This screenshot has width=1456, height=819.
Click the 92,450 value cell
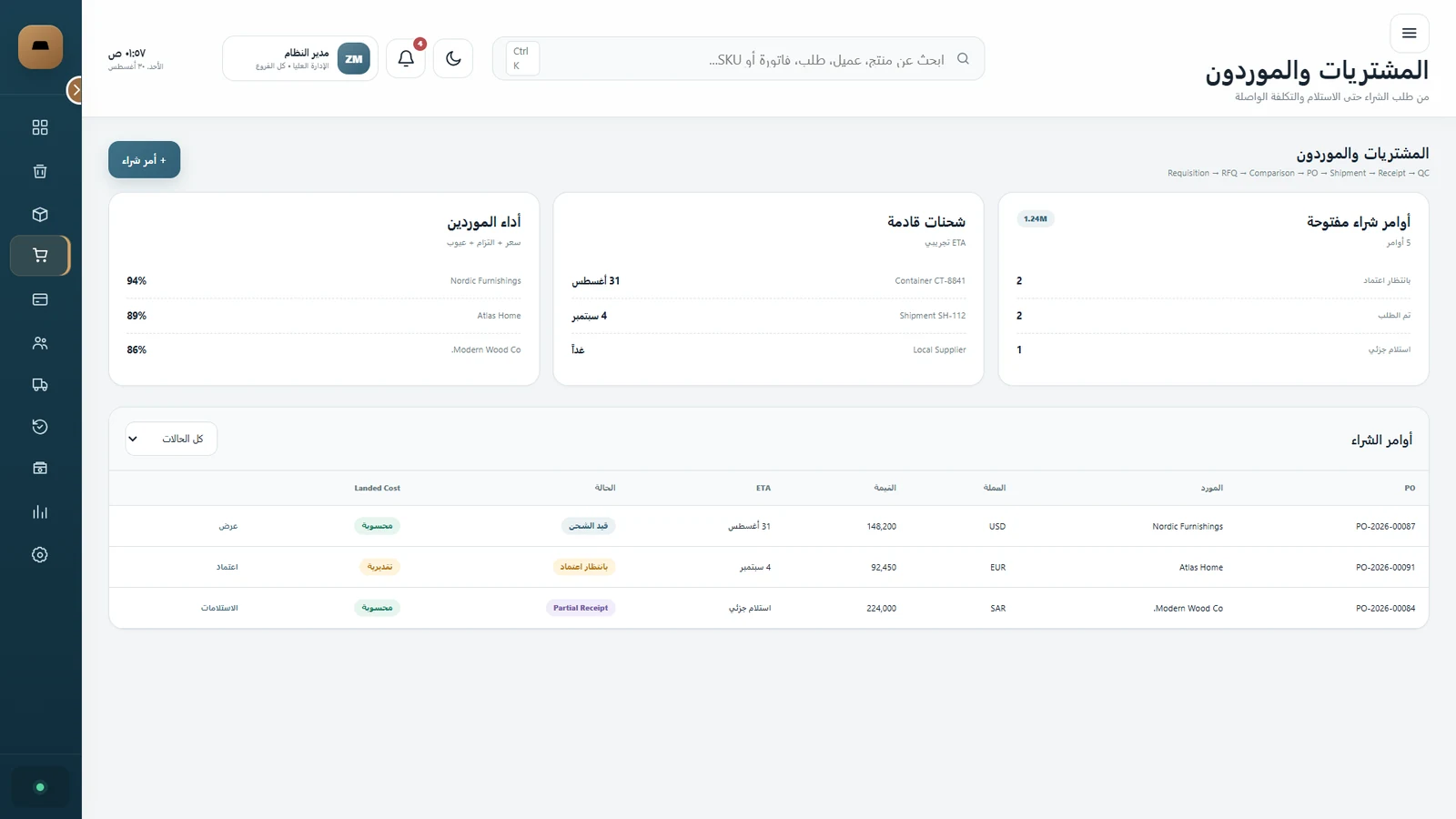(884, 567)
